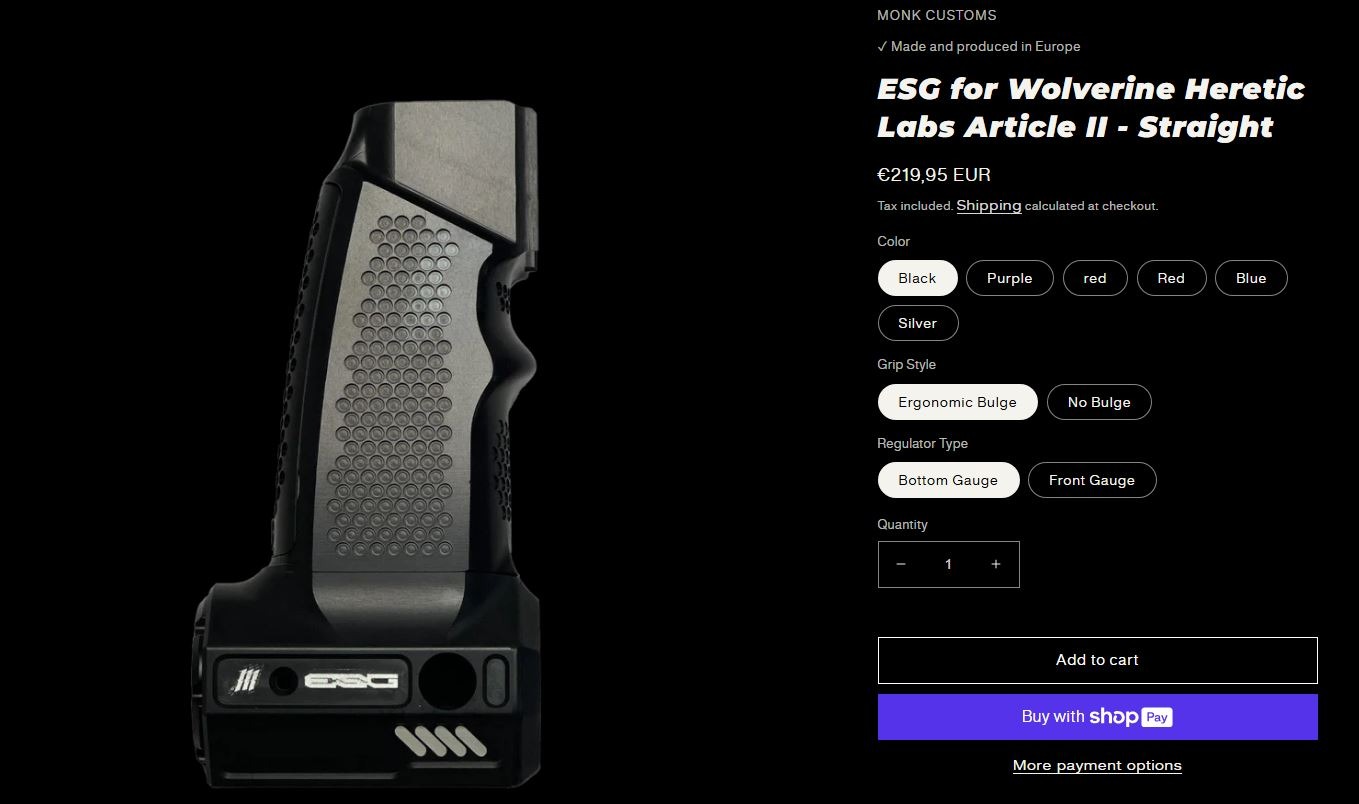Open the Shipping policy link

point(989,205)
